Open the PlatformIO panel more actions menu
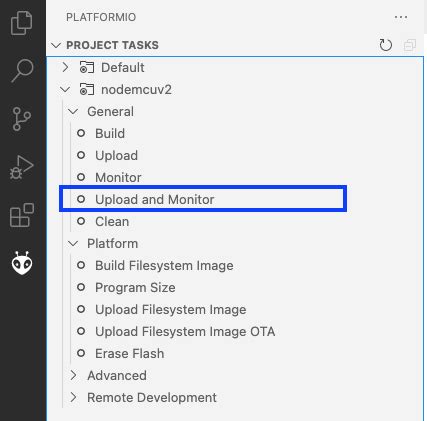This screenshot has height=421, width=427. click(401, 17)
